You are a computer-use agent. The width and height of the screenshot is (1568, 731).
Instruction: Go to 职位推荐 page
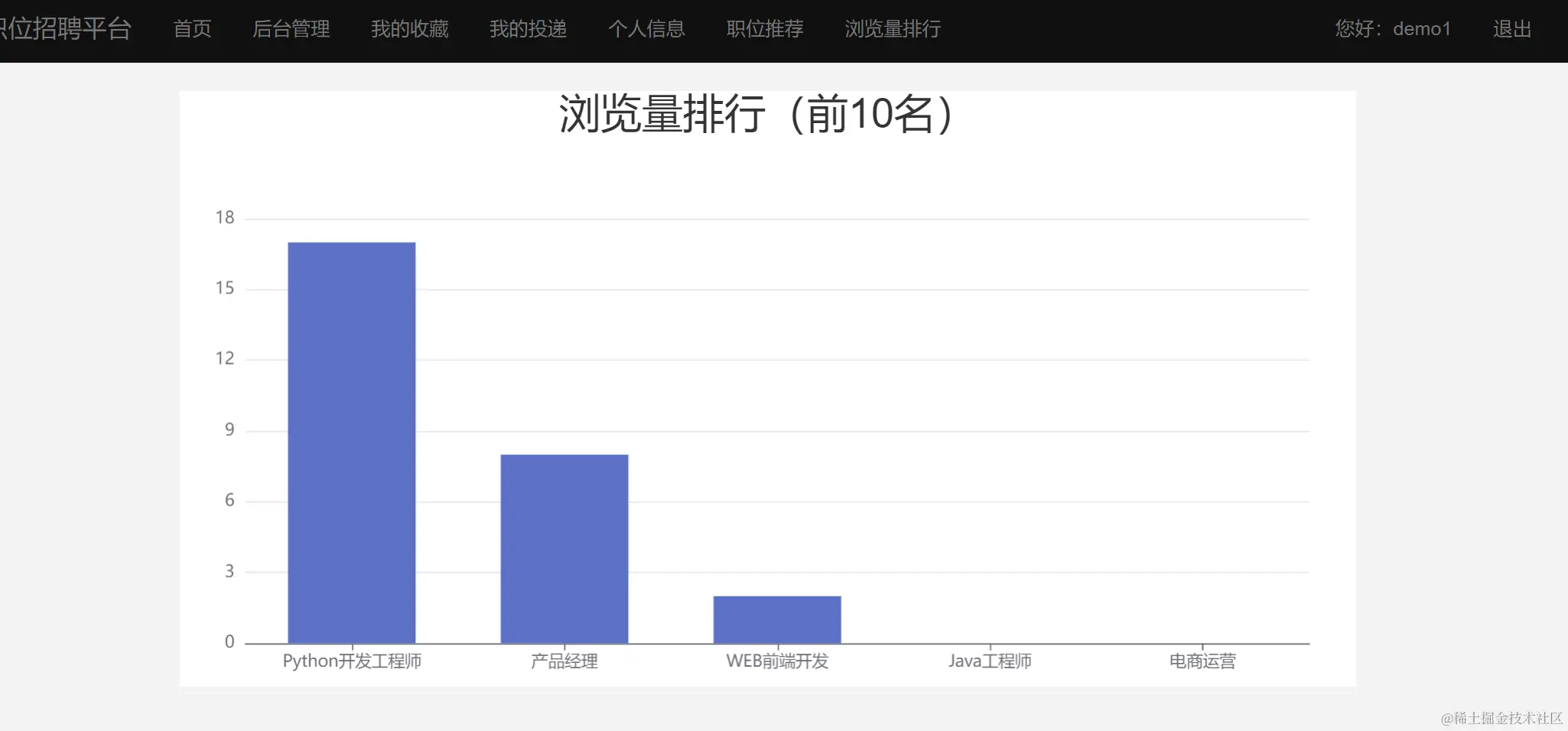[765, 29]
